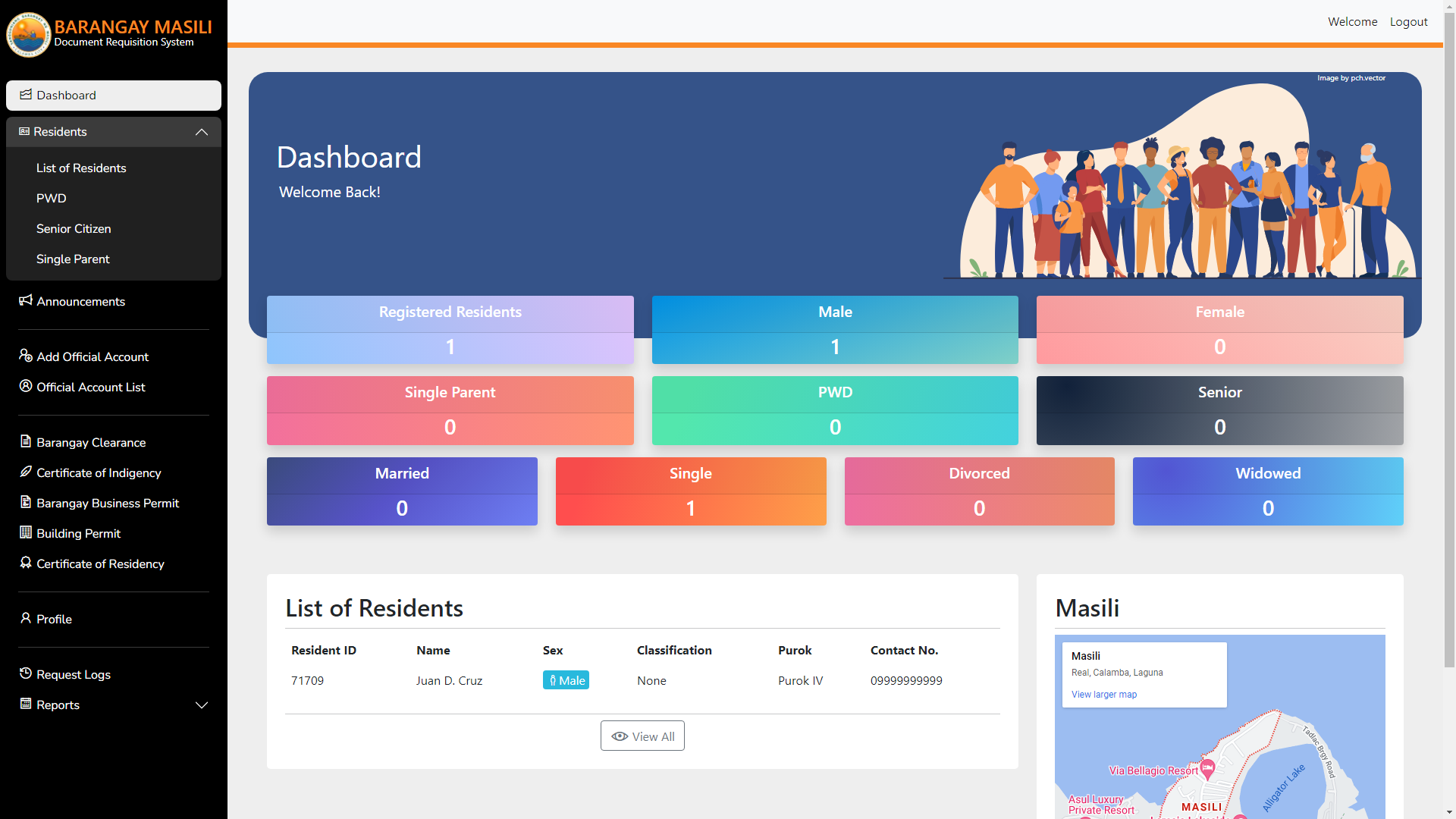Toggle the Certificate of Residency entry
Image resolution: width=1456 pixels, height=819 pixels.
pyautogui.click(x=100, y=563)
